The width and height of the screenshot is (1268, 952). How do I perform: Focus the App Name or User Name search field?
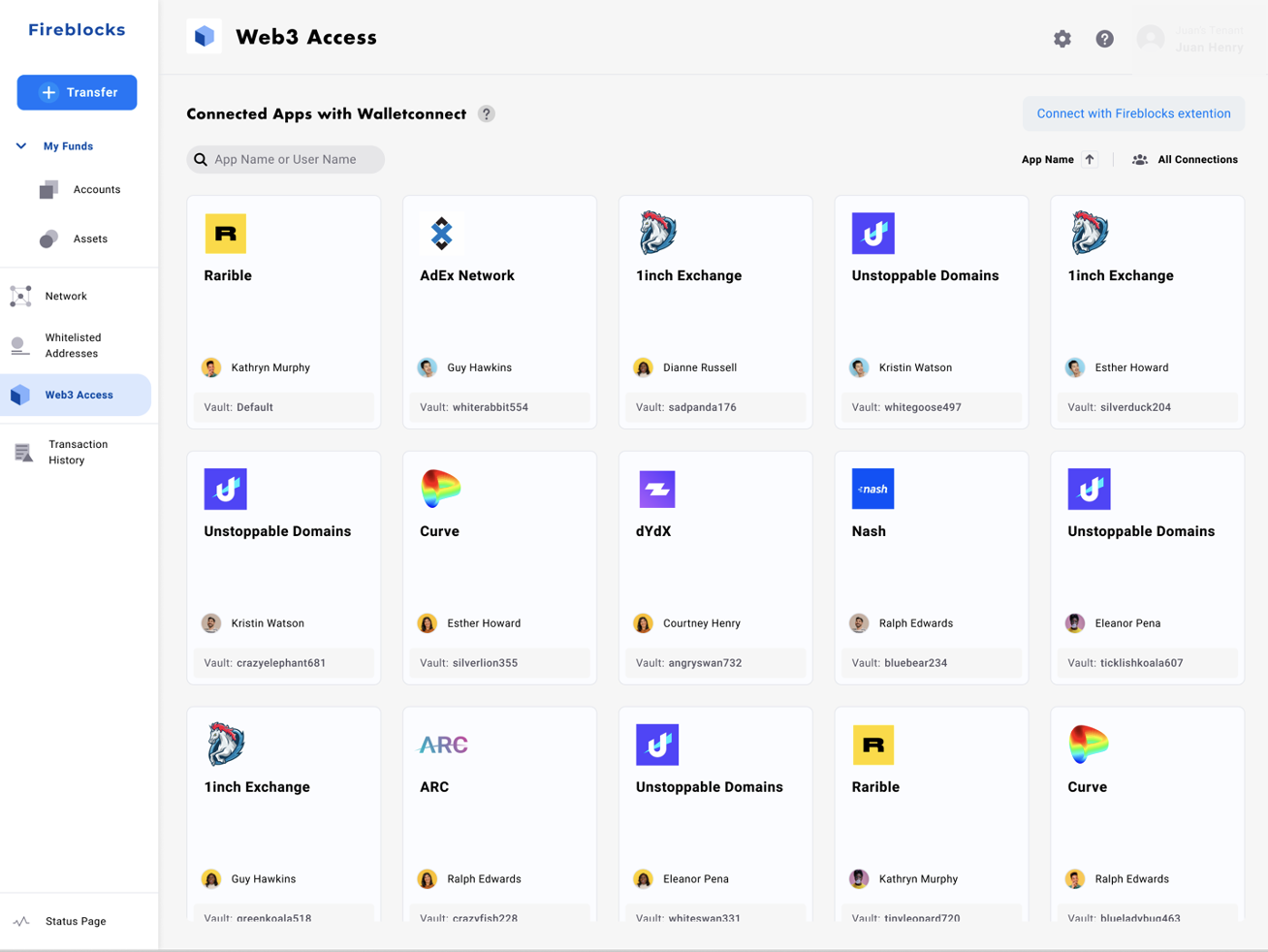pos(285,160)
